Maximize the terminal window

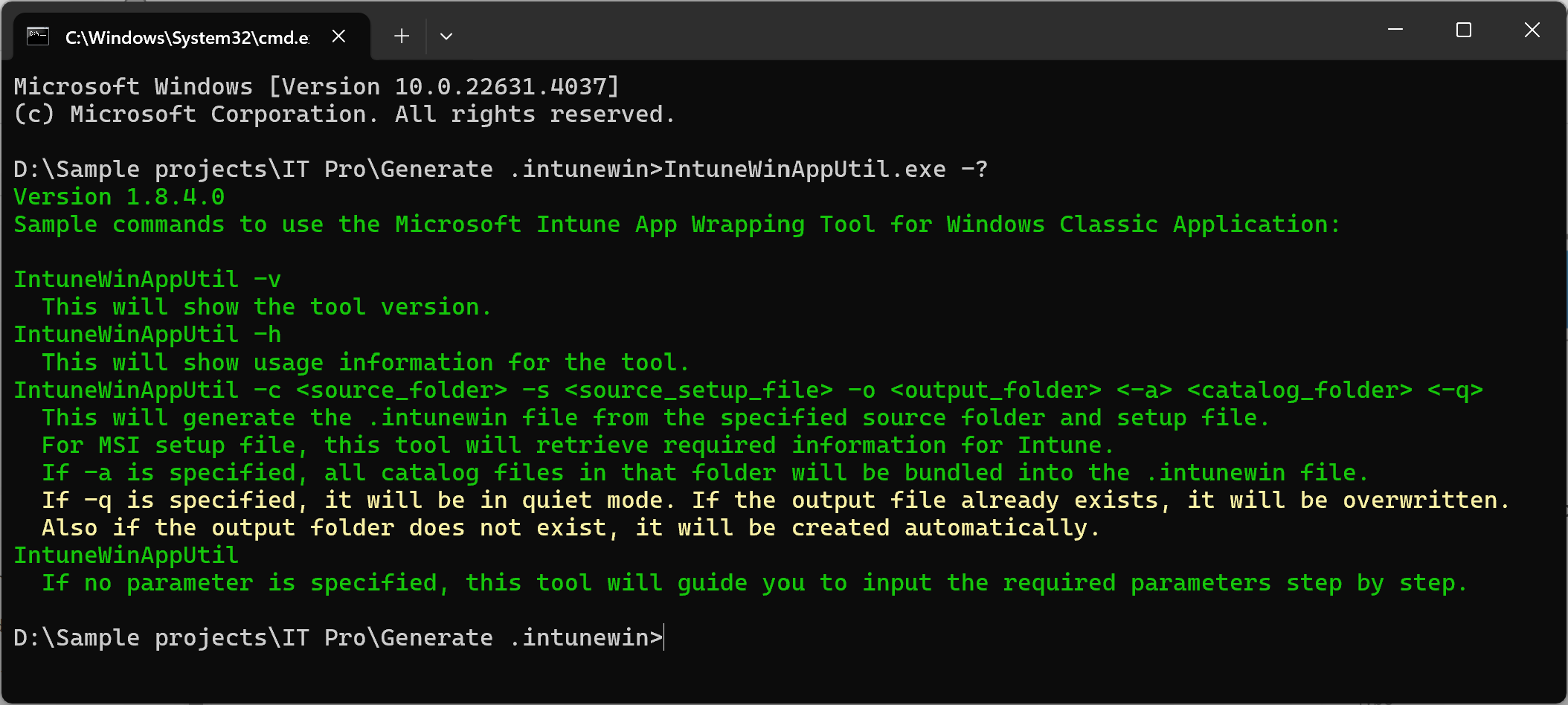point(1464,30)
